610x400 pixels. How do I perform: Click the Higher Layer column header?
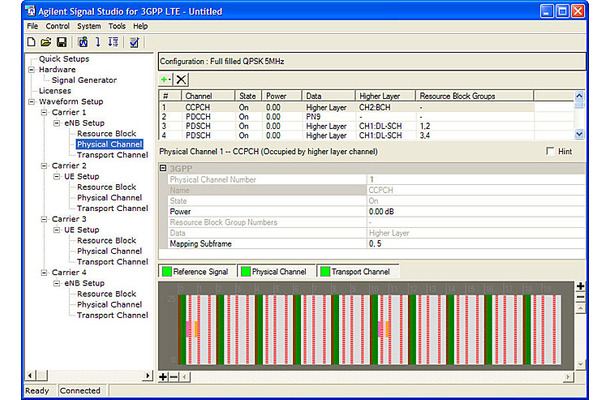tap(385, 96)
